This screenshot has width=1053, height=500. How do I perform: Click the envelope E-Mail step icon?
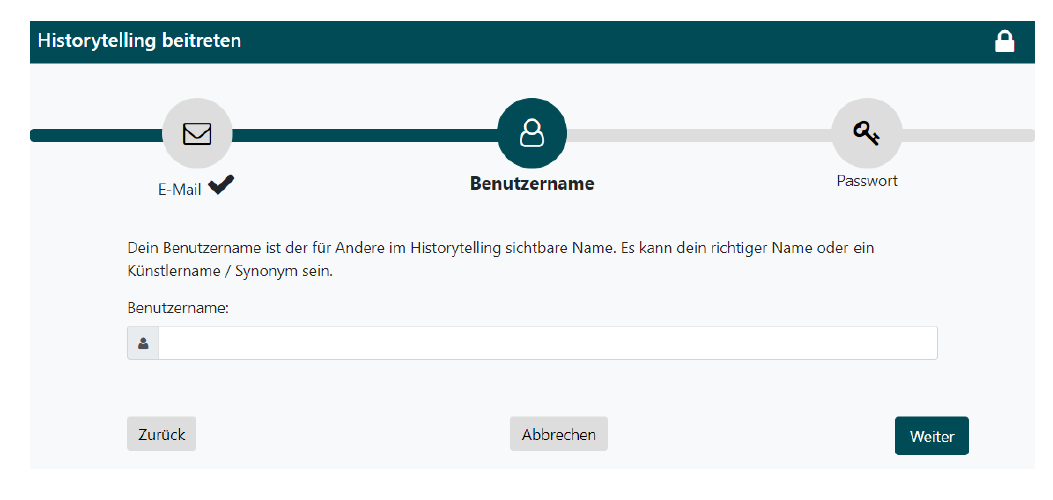point(197,134)
